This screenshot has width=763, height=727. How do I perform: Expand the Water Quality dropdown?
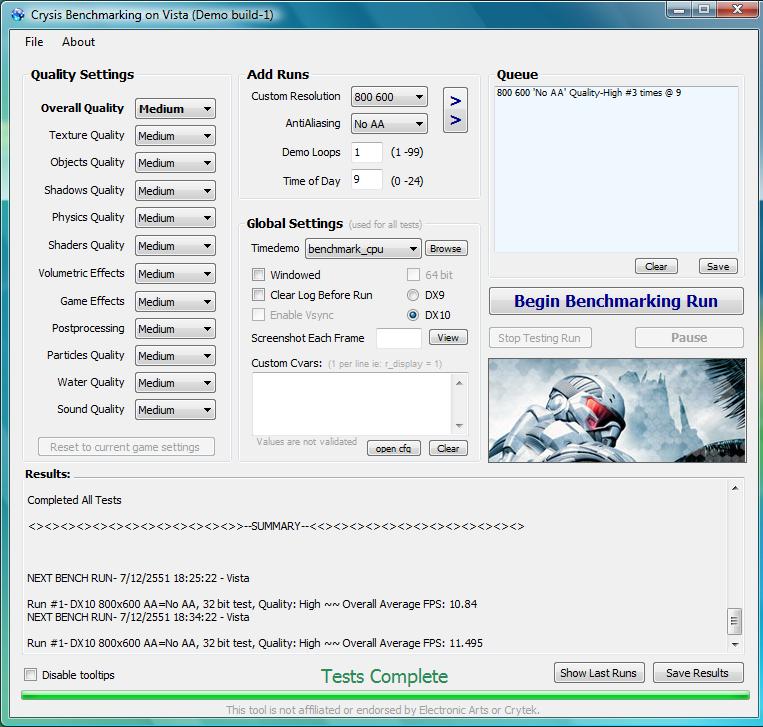175,383
